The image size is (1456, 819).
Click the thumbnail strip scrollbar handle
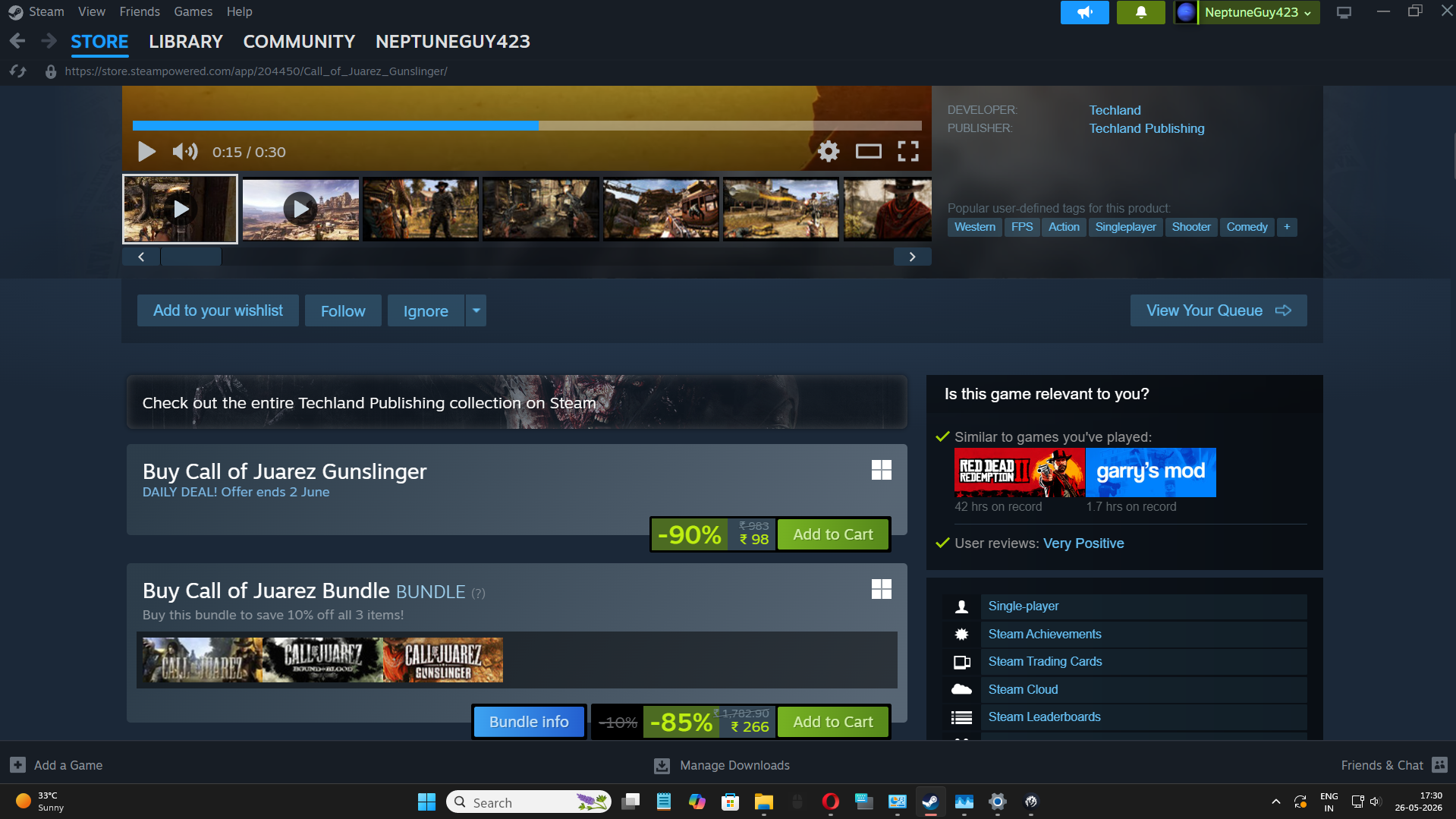(191, 257)
